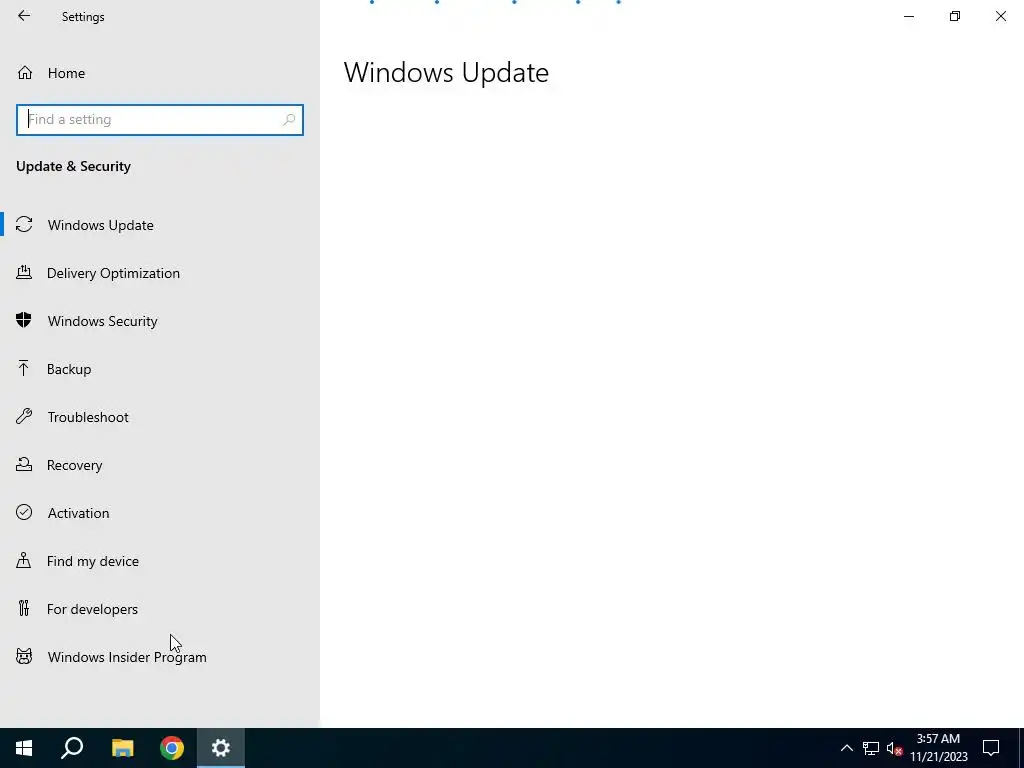Open Windows Insider Program settings
Image resolution: width=1024 pixels, height=768 pixels.
[x=160, y=657]
